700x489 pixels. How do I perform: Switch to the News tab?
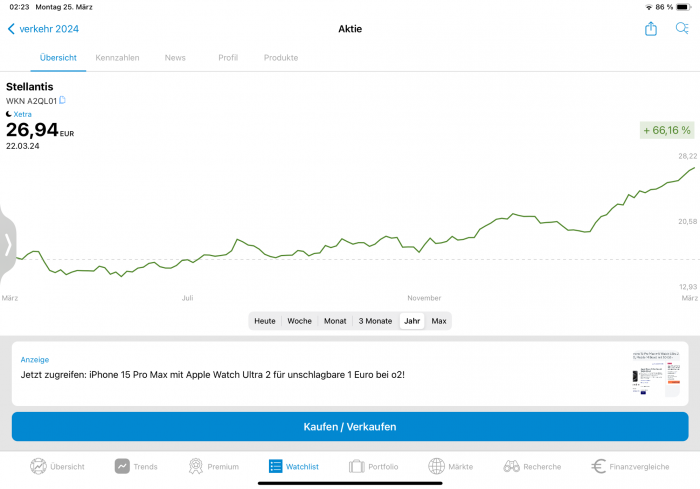click(175, 58)
